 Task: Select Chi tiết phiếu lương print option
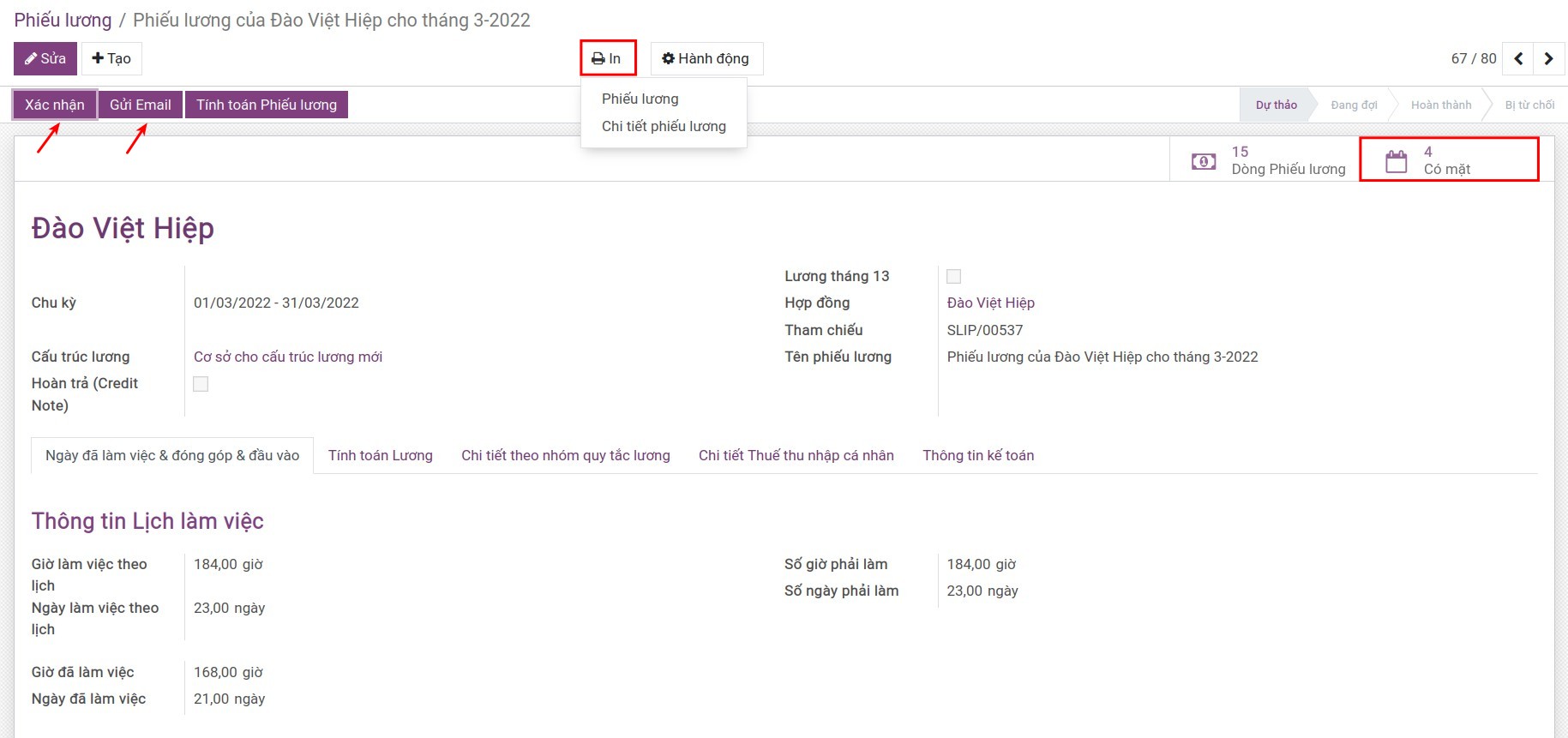(x=664, y=126)
